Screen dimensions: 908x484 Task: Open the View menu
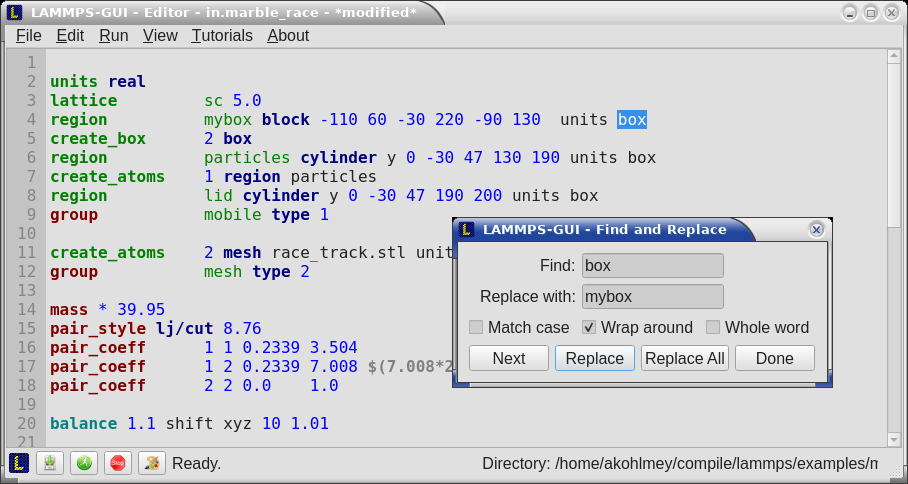(x=160, y=36)
